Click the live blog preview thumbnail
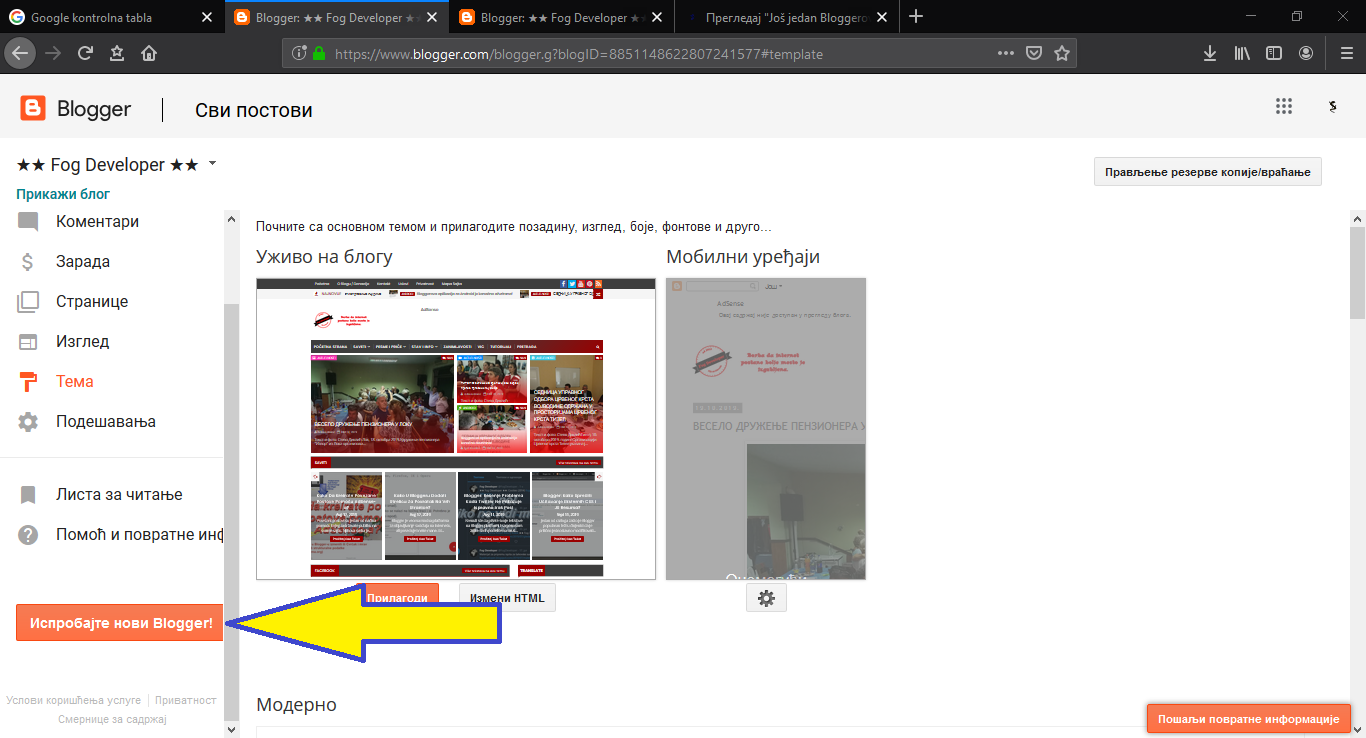Image resolution: width=1366 pixels, height=738 pixels. pos(456,428)
